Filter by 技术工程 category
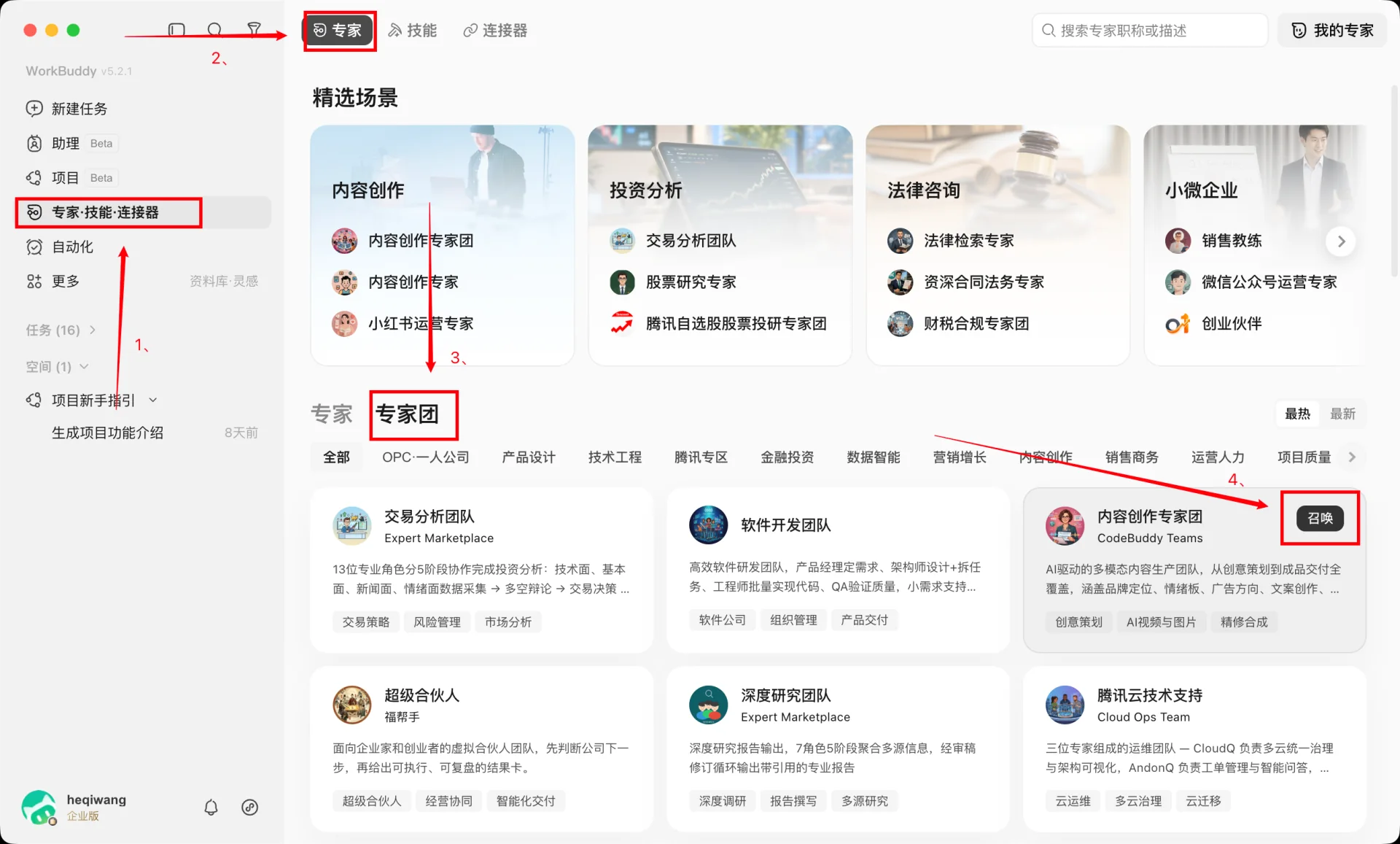The width and height of the screenshot is (1400, 844). (x=615, y=457)
